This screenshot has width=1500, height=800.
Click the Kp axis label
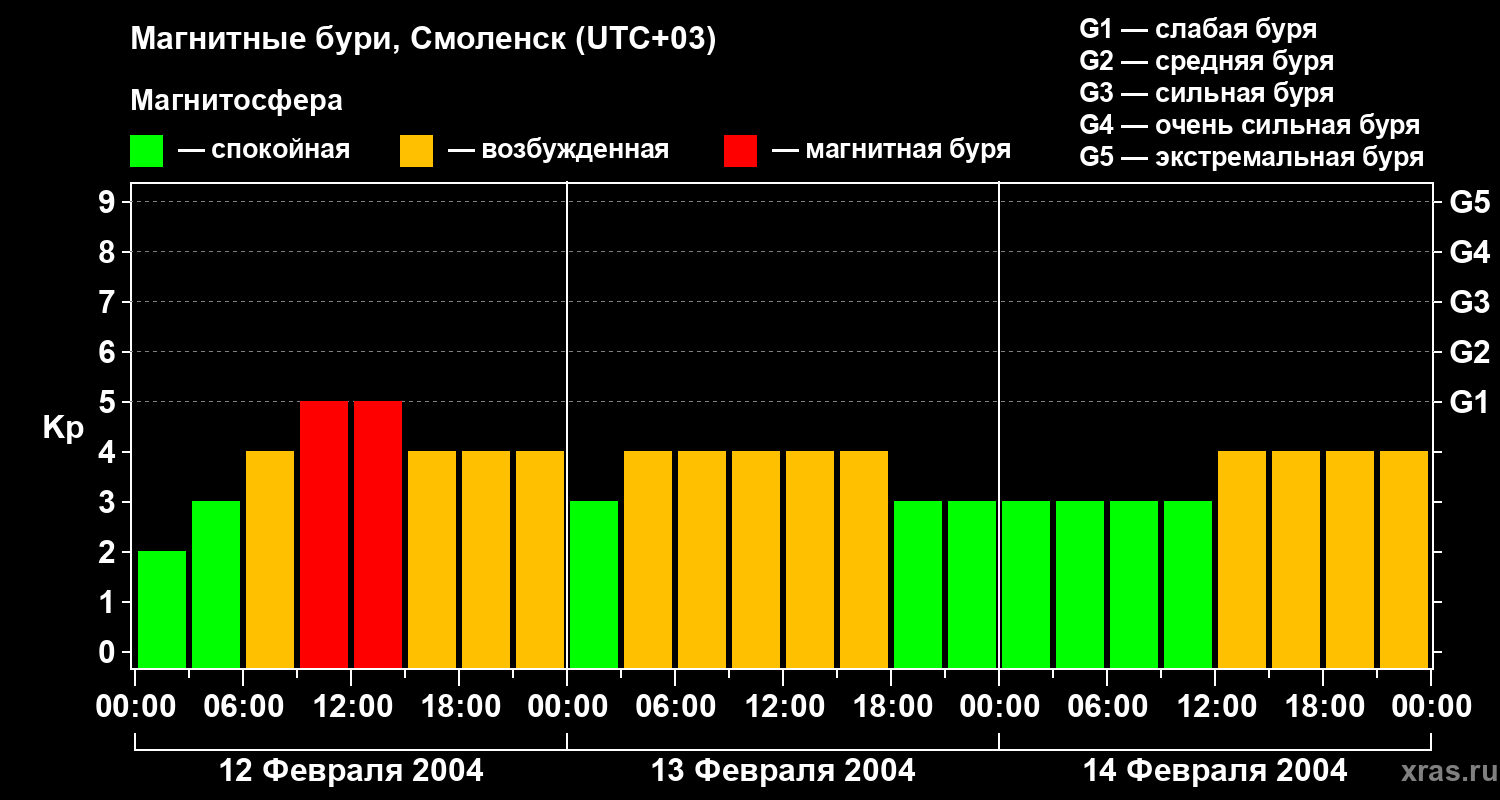(63, 428)
